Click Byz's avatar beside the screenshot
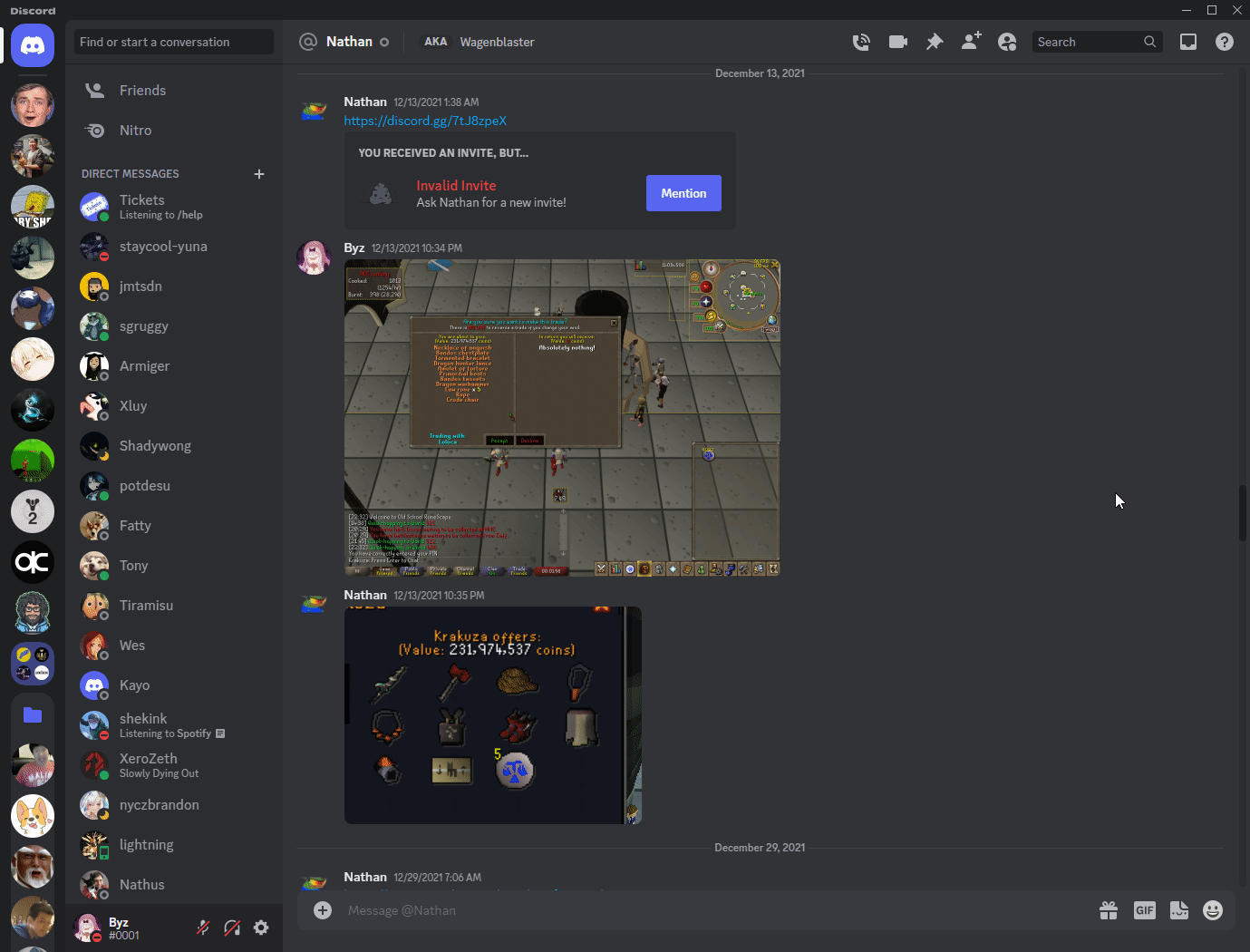The image size is (1250, 952). [314, 257]
